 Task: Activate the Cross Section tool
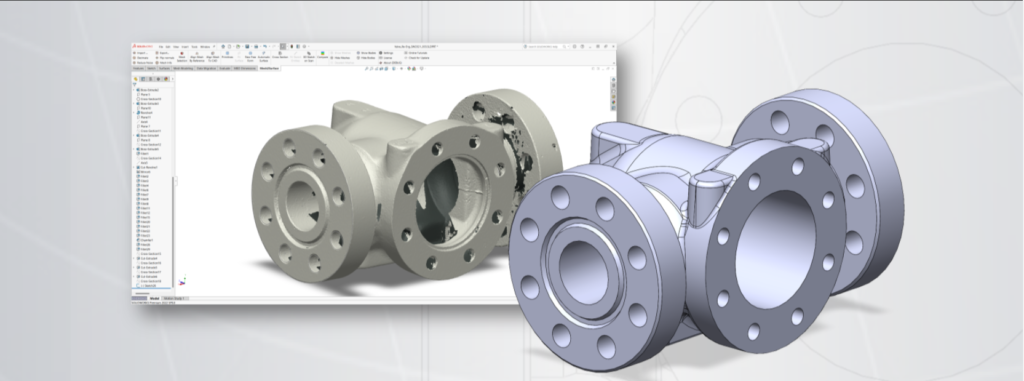tap(280, 56)
